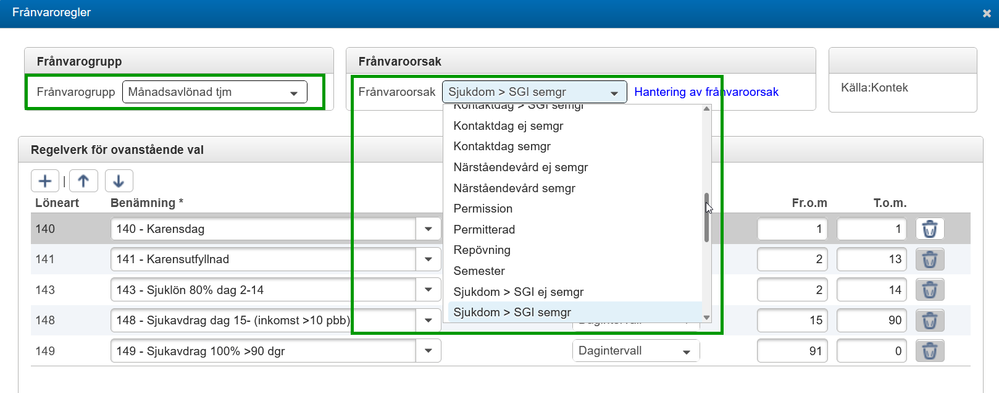Move selected rule down with arrow button

tap(119, 182)
